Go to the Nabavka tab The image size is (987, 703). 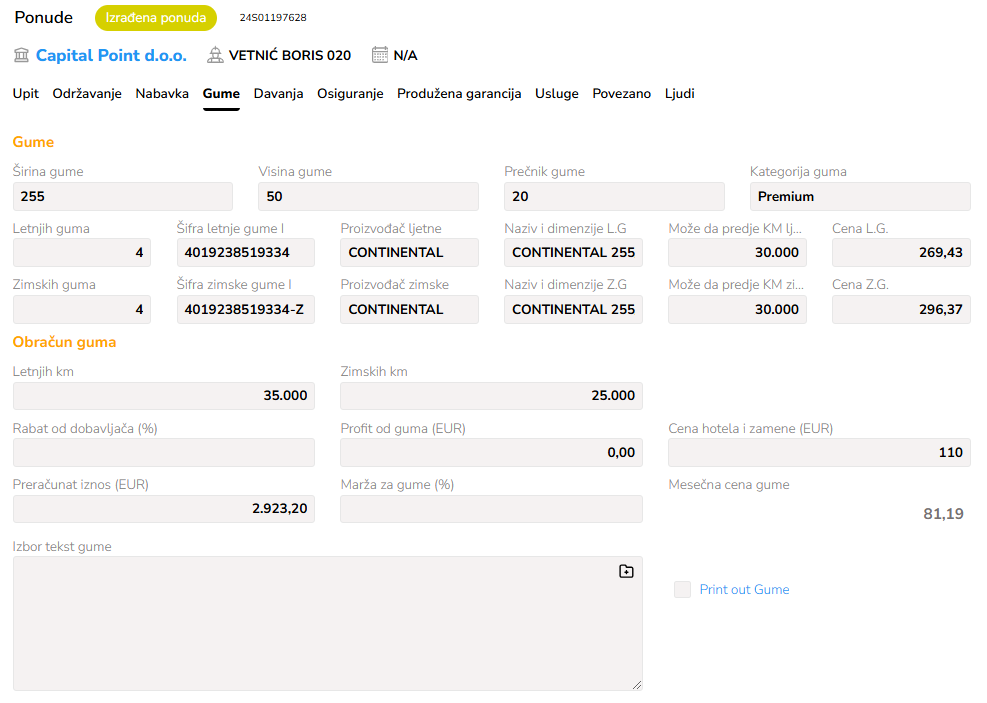click(162, 94)
